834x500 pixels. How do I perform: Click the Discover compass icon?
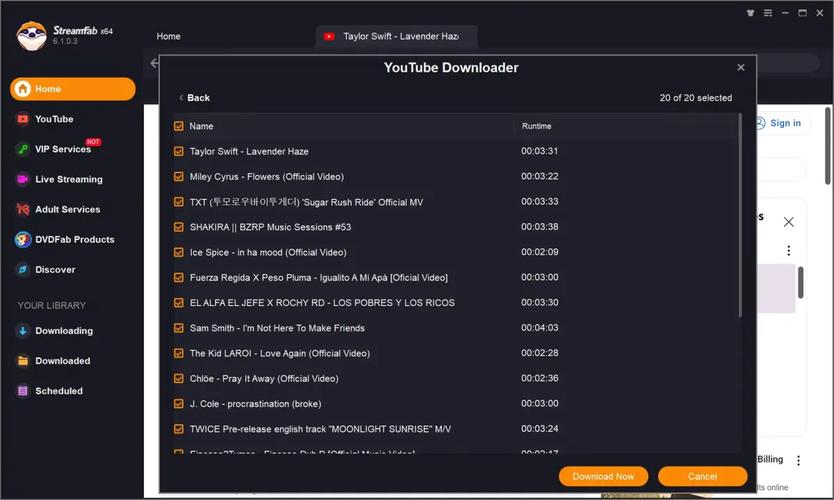click(x=22, y=270)
